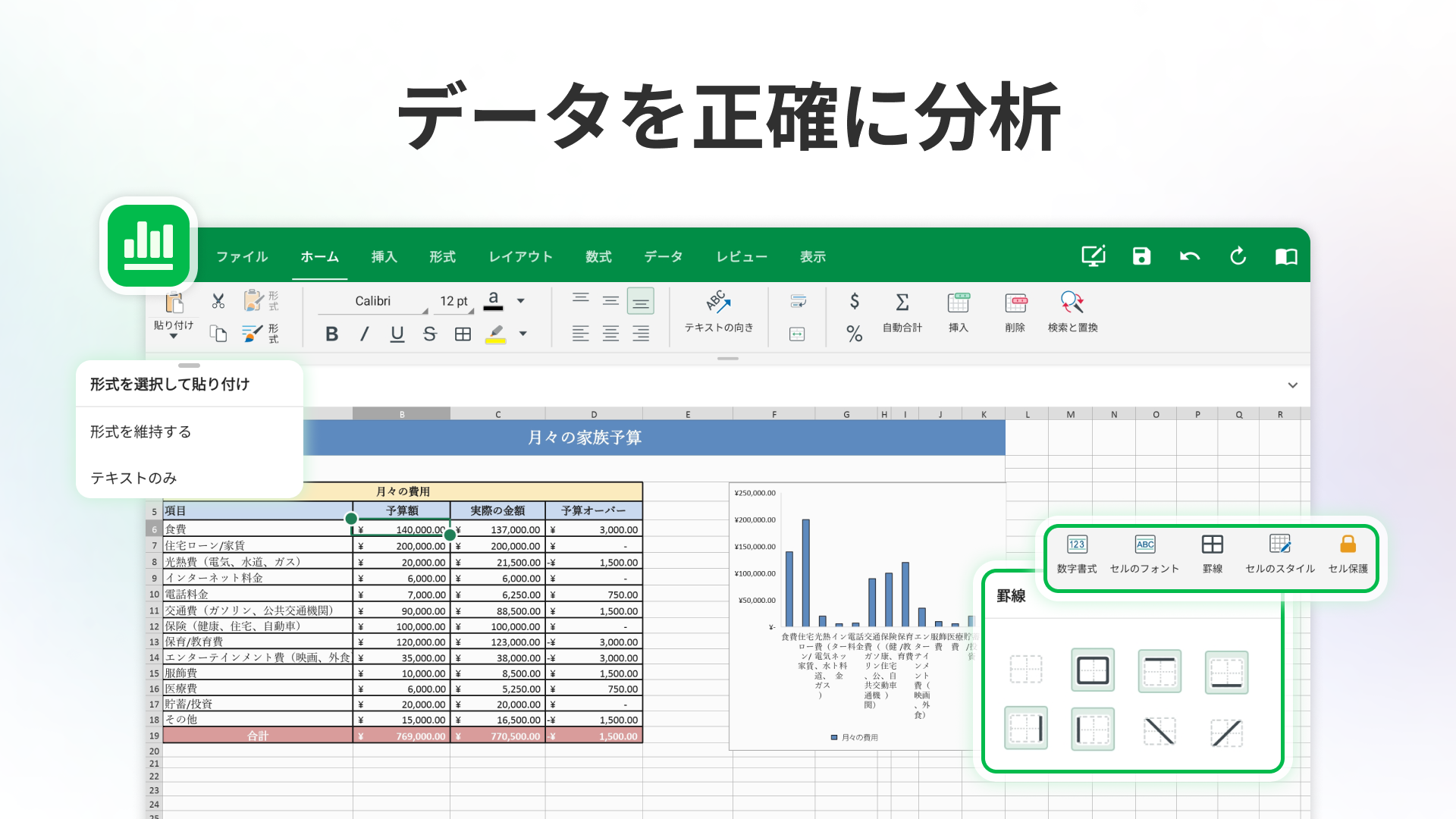Open the 形式 ribbon tab
1456x819 pixels.
click(x=442, y=256)
